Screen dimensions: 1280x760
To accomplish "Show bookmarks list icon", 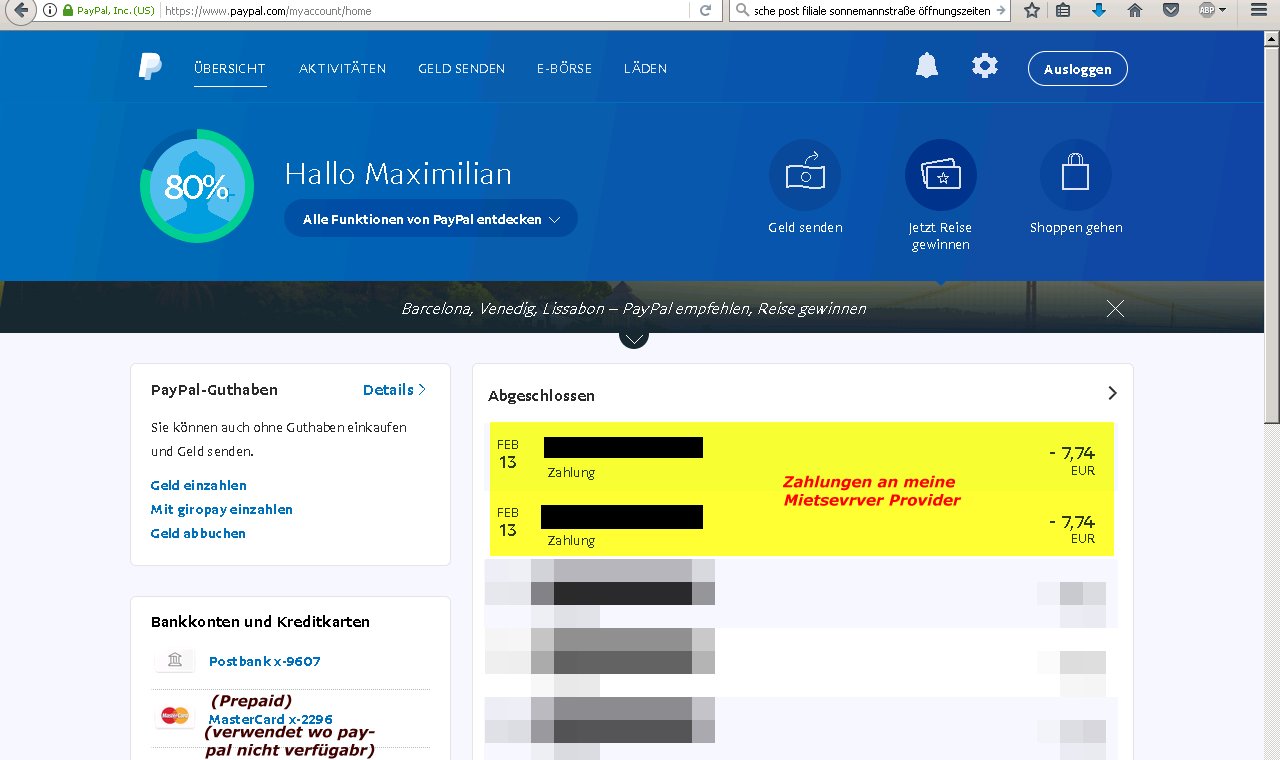I will coord(1063,10).
